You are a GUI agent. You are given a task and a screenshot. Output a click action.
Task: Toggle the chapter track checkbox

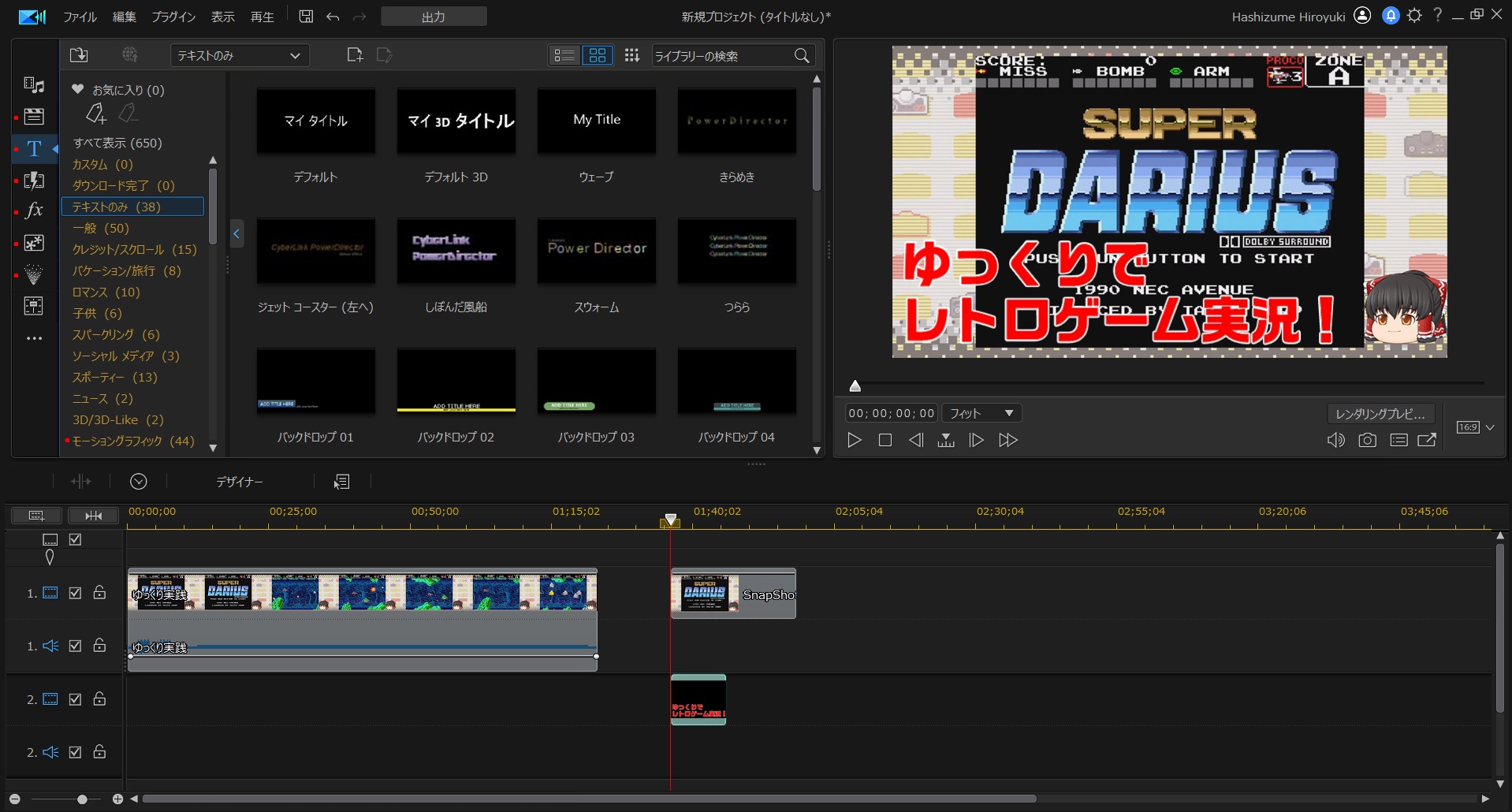click(x=76, y=539)
